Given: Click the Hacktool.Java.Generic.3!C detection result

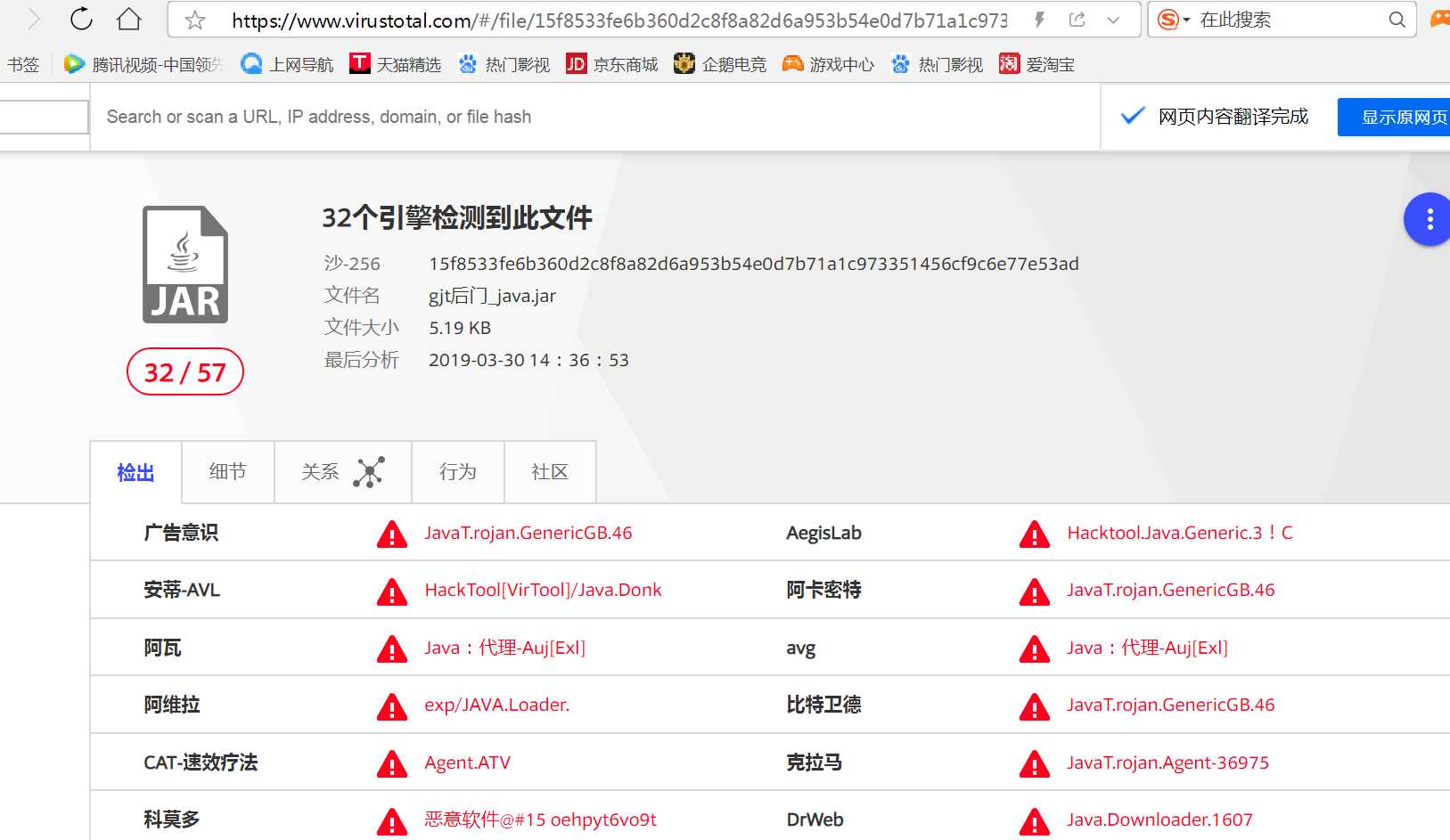Looking at the screenshot, I should tap(1180, 533).
